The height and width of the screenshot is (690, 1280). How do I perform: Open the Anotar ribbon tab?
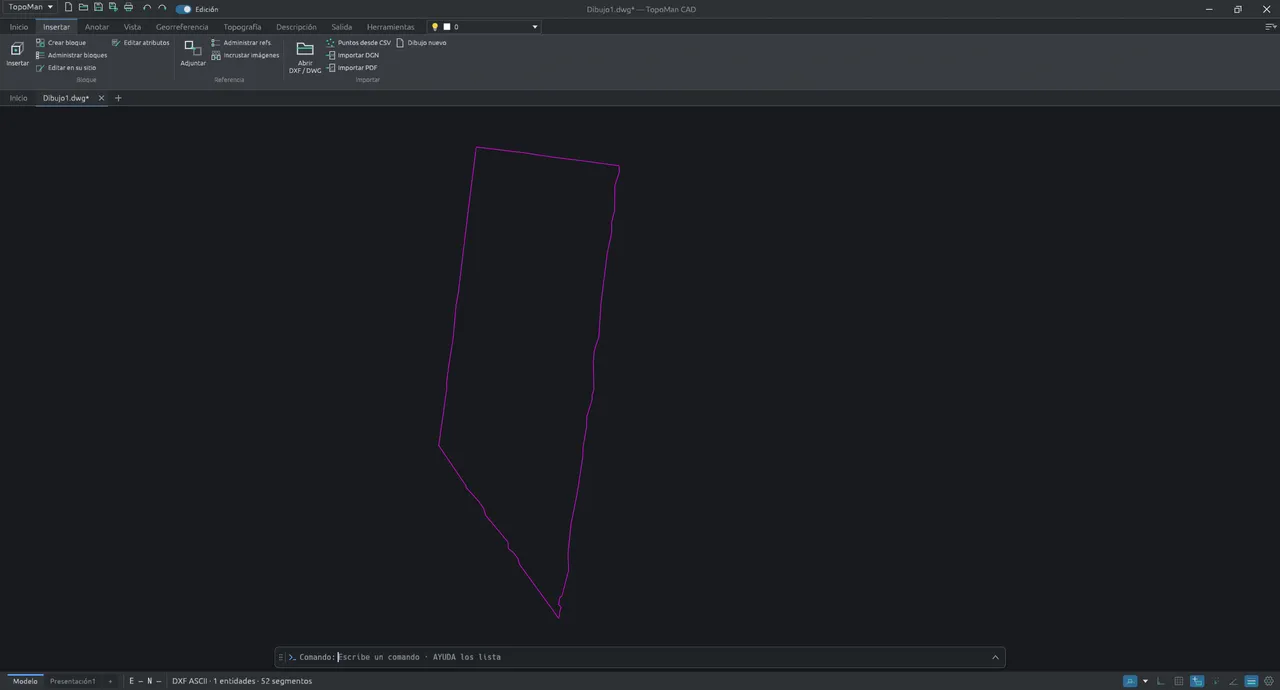tap(97, 27)
